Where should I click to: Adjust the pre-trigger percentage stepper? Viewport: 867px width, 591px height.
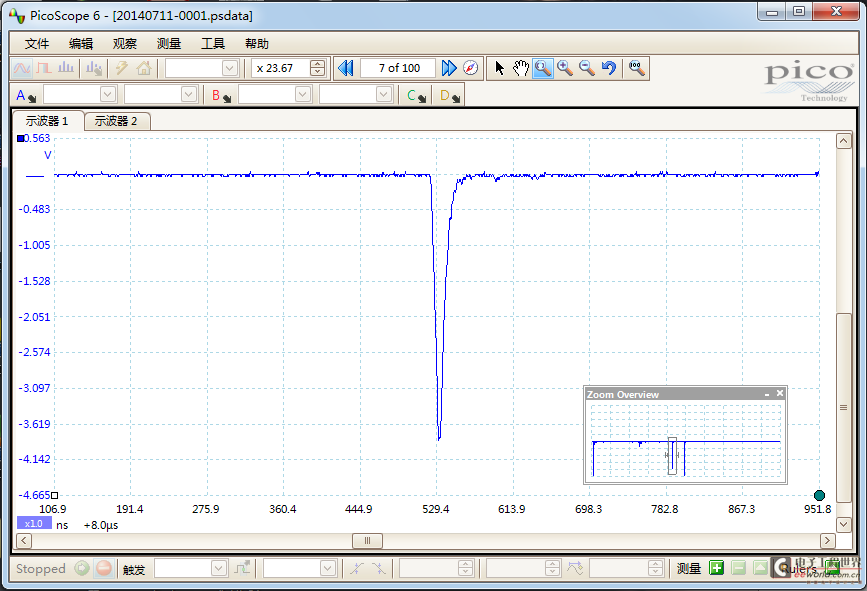click(552, 568)
